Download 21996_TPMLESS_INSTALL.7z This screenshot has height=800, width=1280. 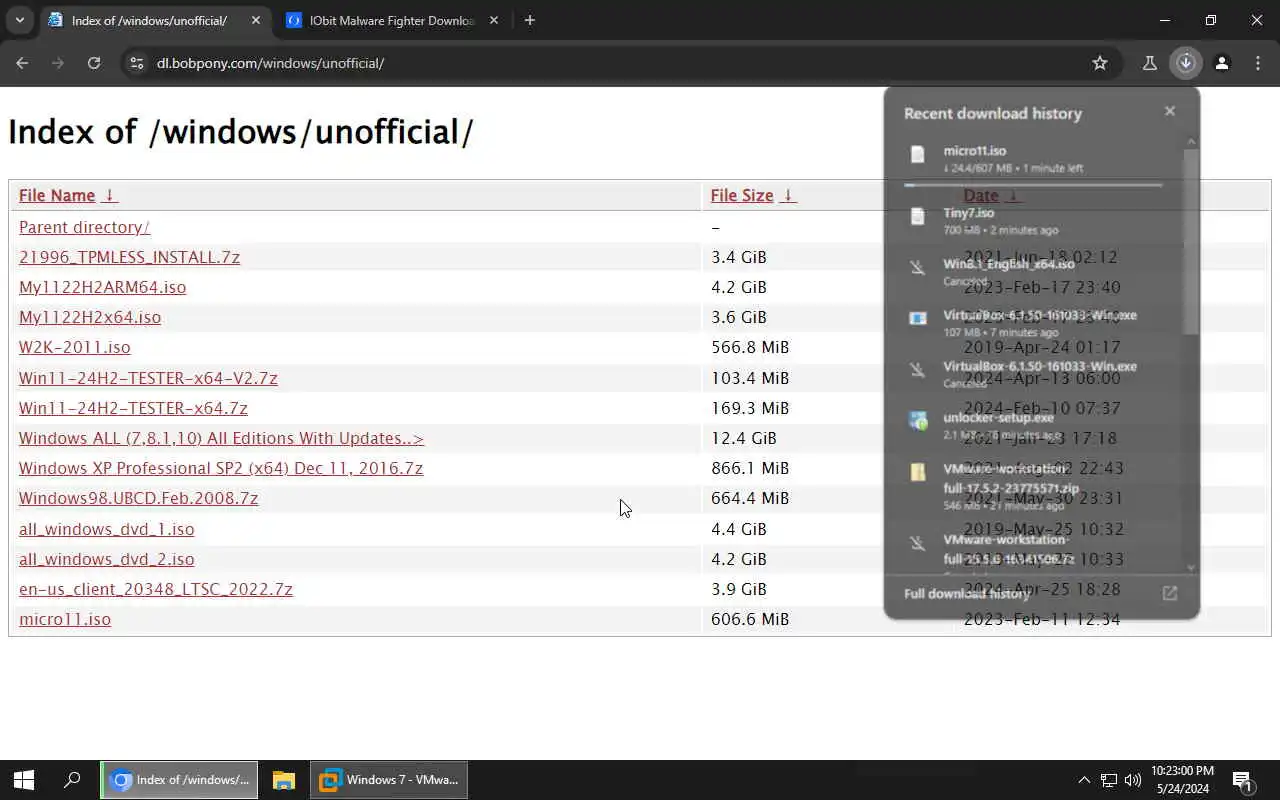coord(129,257)
